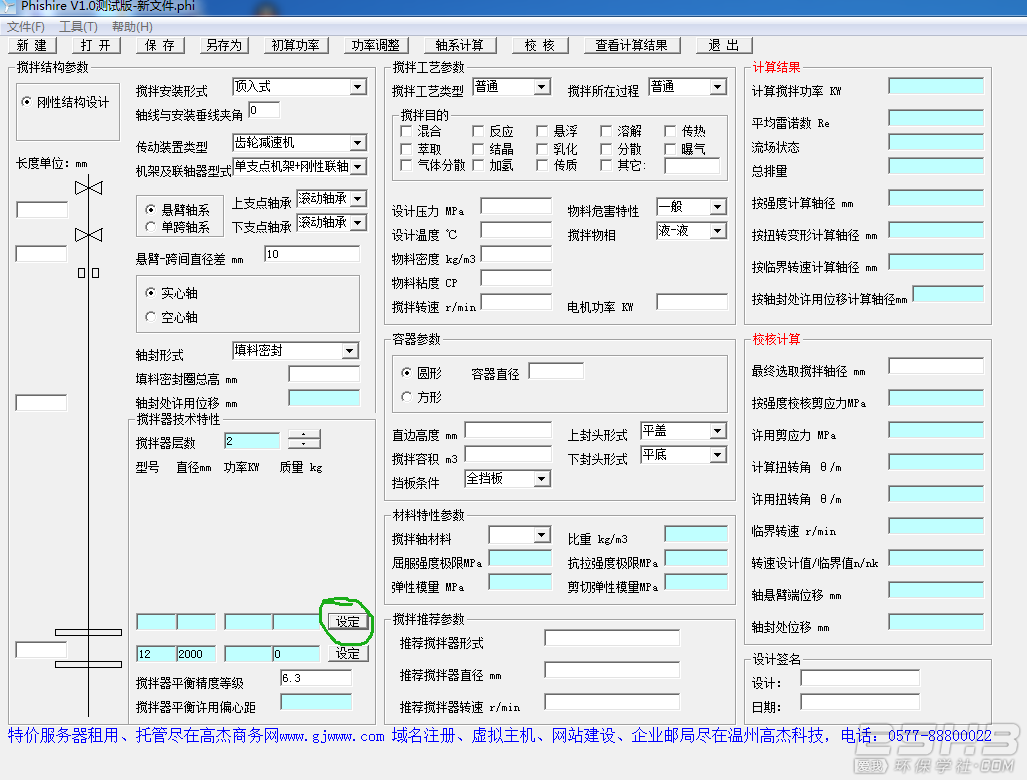This screenshot has width=1027, height=780.
Task: Open 挡板条件 dropdown showing 全挡板
Action: click(x=507, y=479)
